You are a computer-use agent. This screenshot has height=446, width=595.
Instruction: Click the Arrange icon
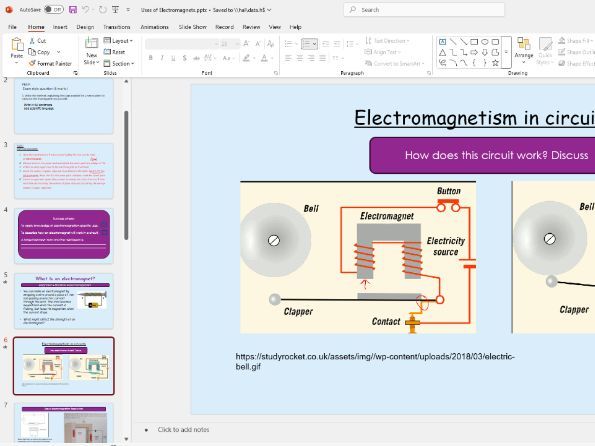coord(524,44)
